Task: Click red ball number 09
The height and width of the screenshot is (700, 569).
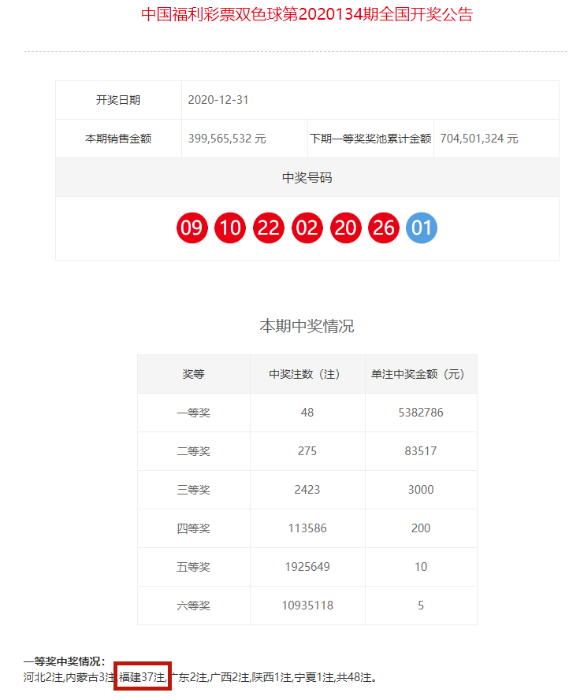Action: [192, 228]
